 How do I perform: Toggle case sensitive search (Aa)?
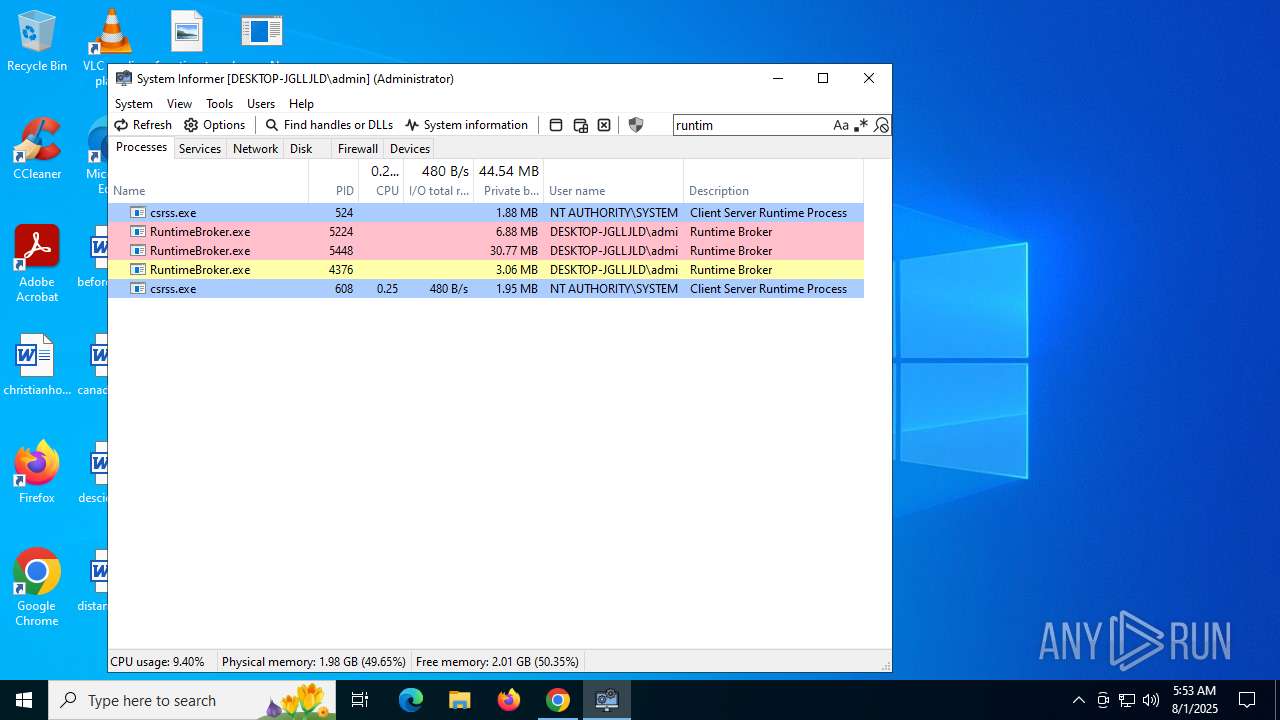841,125
